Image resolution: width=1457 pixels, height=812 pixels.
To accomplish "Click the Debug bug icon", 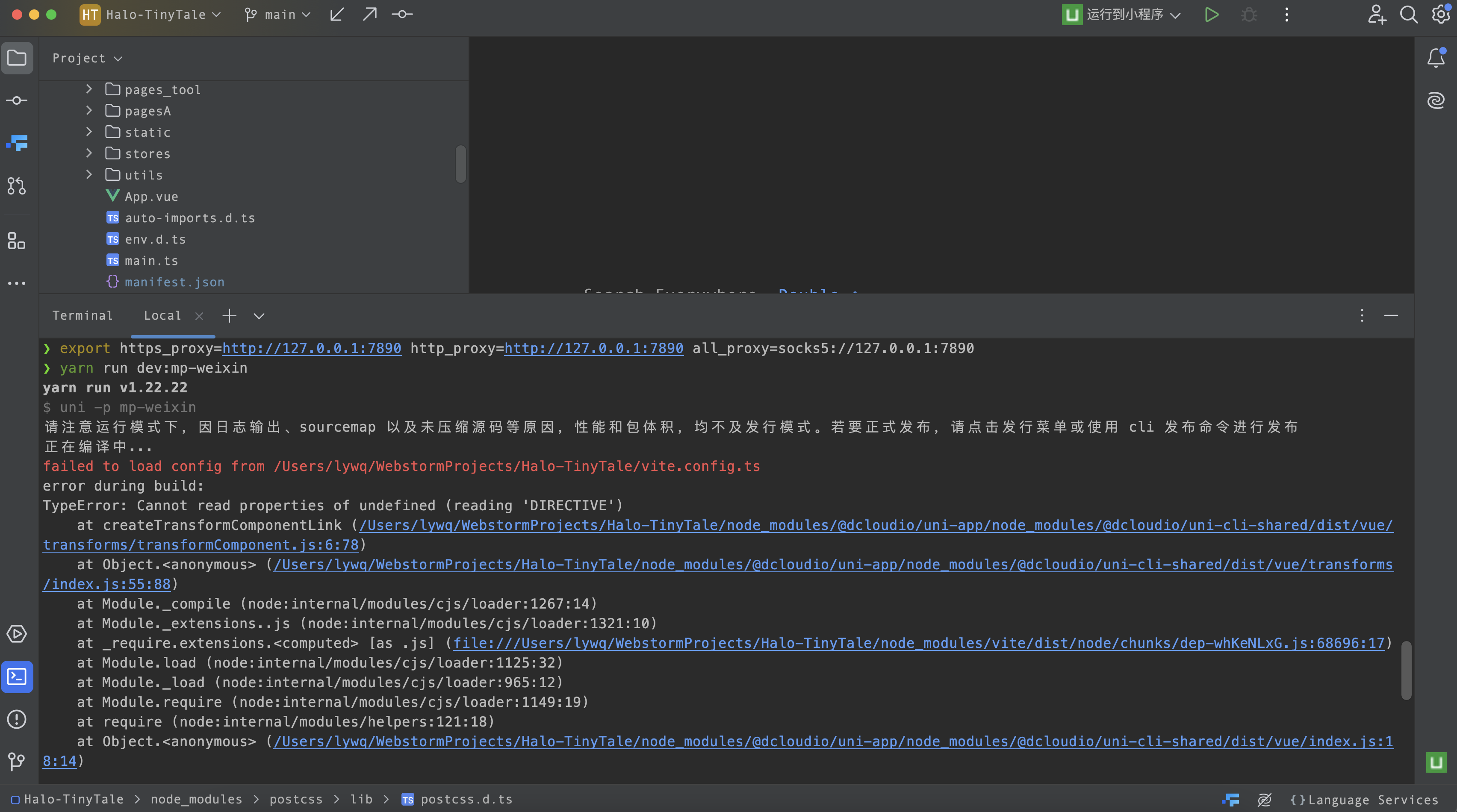I will click(x=1249, y=14).
